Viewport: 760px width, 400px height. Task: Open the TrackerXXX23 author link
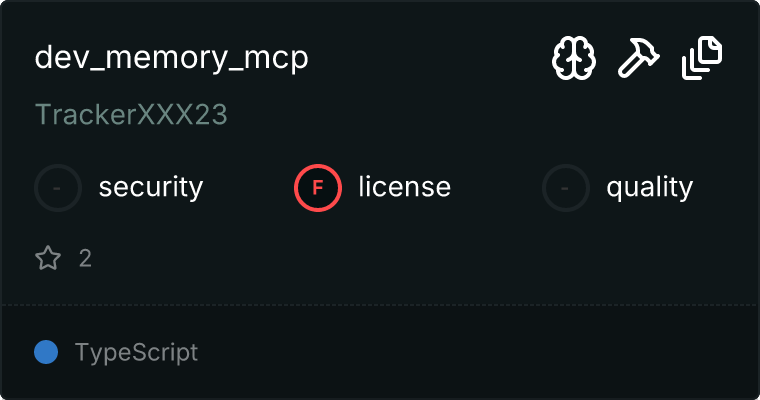[x=131, y=114]
